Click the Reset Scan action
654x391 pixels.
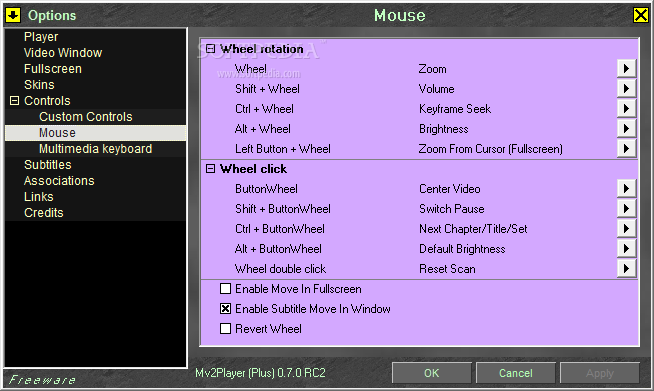pyautogui.click(x=447, y=269)
